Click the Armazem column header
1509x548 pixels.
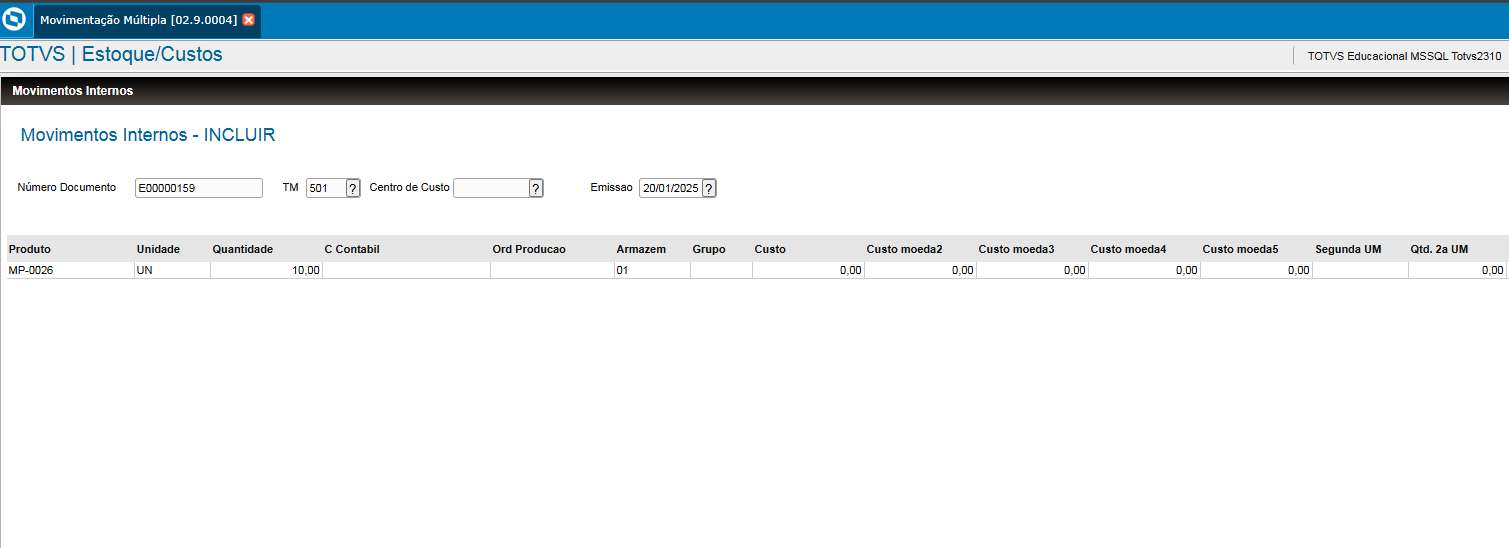point(652,249)
